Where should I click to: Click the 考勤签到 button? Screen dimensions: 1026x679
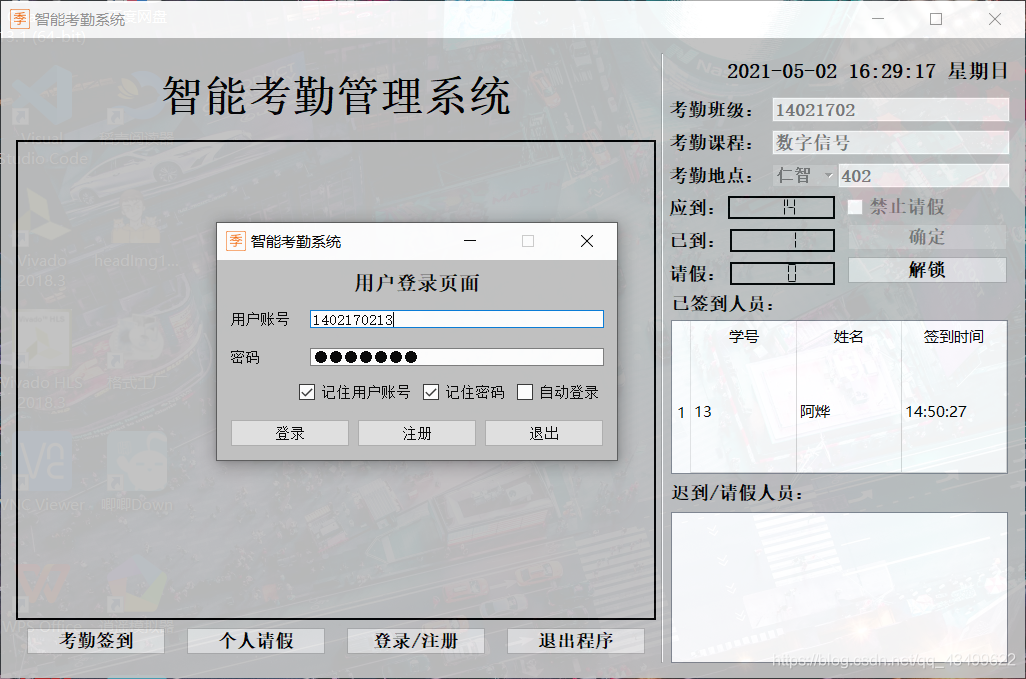[96, 640]
